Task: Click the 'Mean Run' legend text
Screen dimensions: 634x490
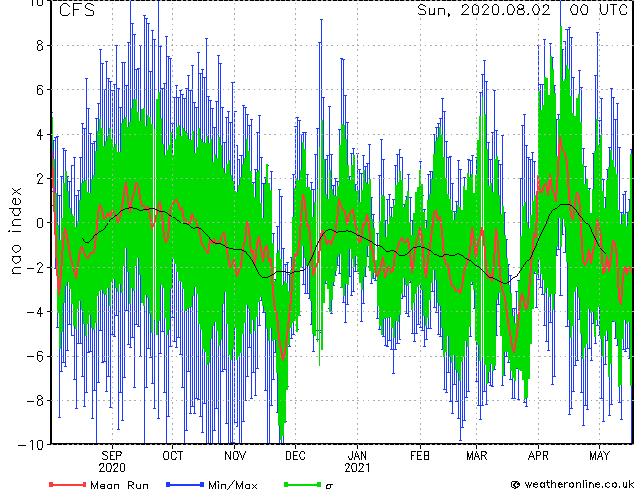Action: coord(119,485)
